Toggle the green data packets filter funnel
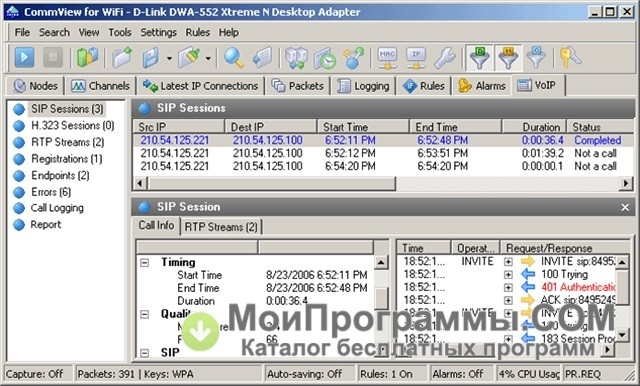This screenshot has height=386, width=640. [480, 58]
